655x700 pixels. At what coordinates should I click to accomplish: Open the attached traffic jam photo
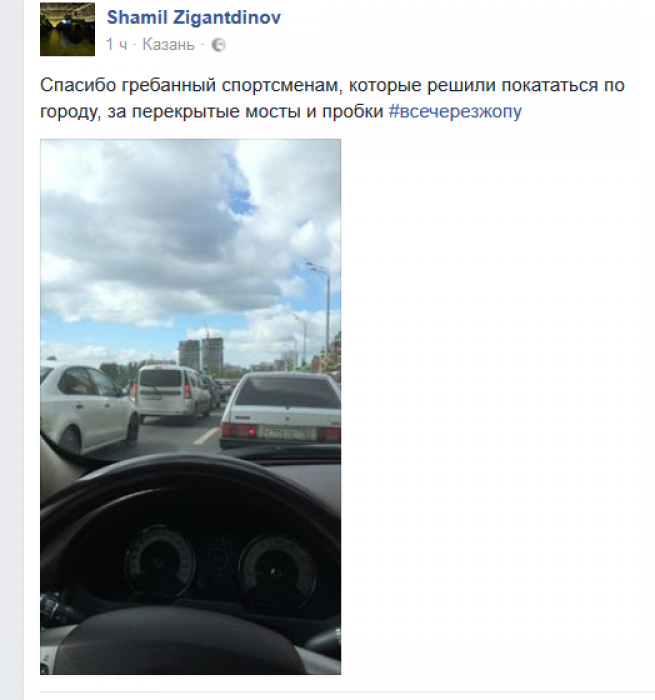pos(191,407)
